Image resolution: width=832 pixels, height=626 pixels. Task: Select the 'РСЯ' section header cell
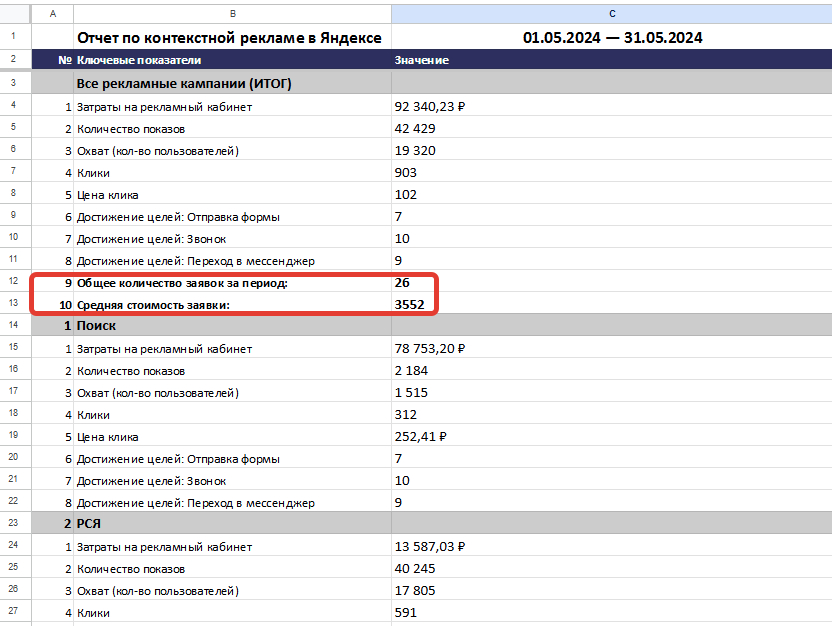[232, 524]
